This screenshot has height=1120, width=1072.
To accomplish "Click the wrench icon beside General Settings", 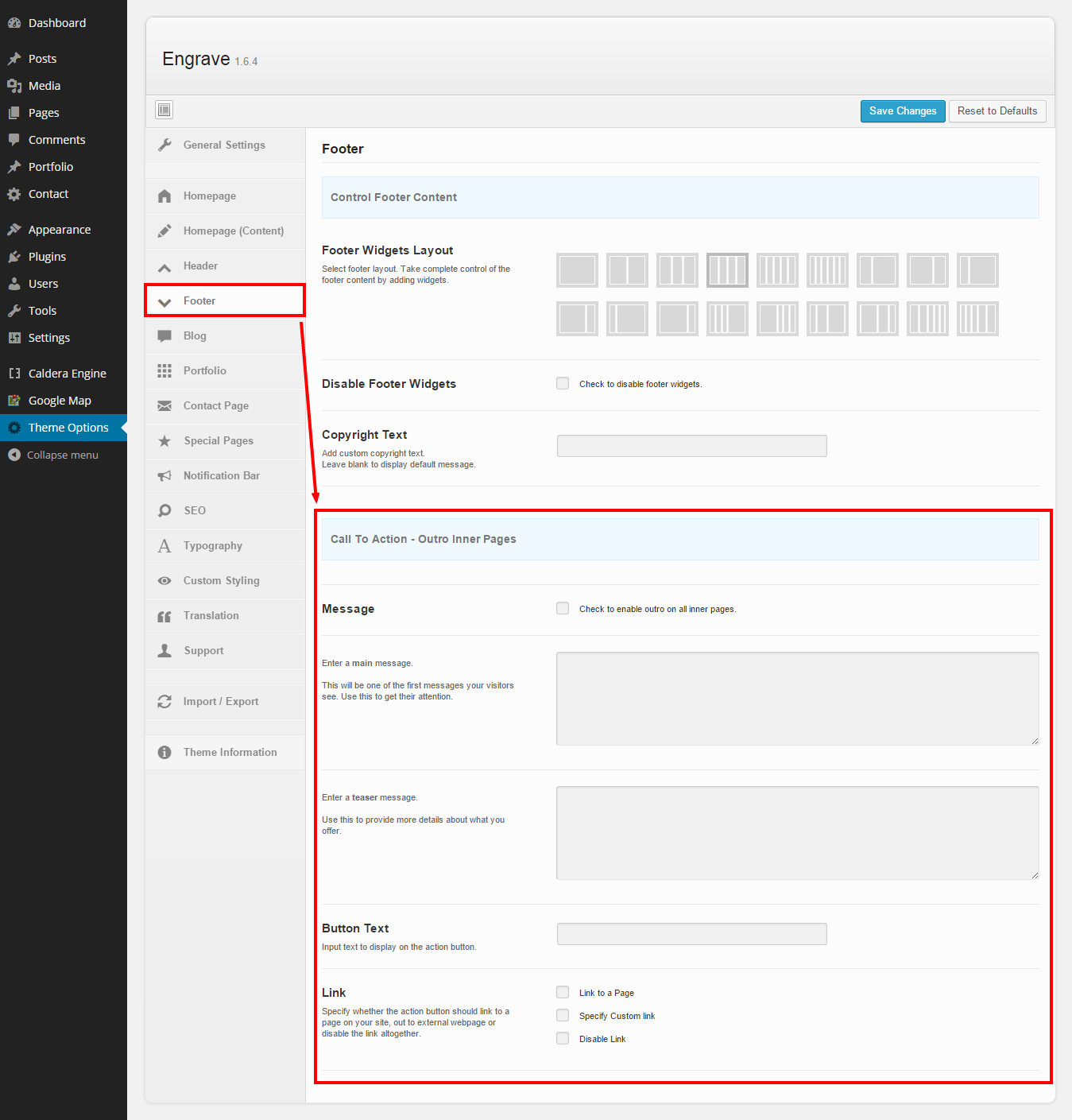I will (x=164, y=145).
